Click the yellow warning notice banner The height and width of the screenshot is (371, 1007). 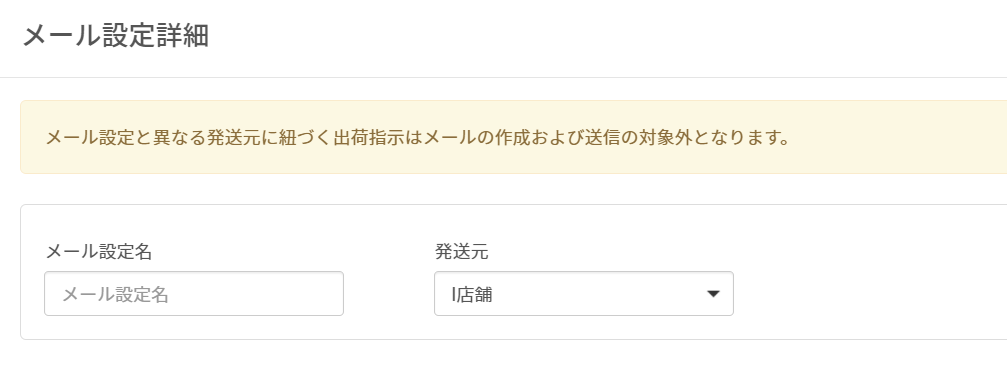coord(514,137)
